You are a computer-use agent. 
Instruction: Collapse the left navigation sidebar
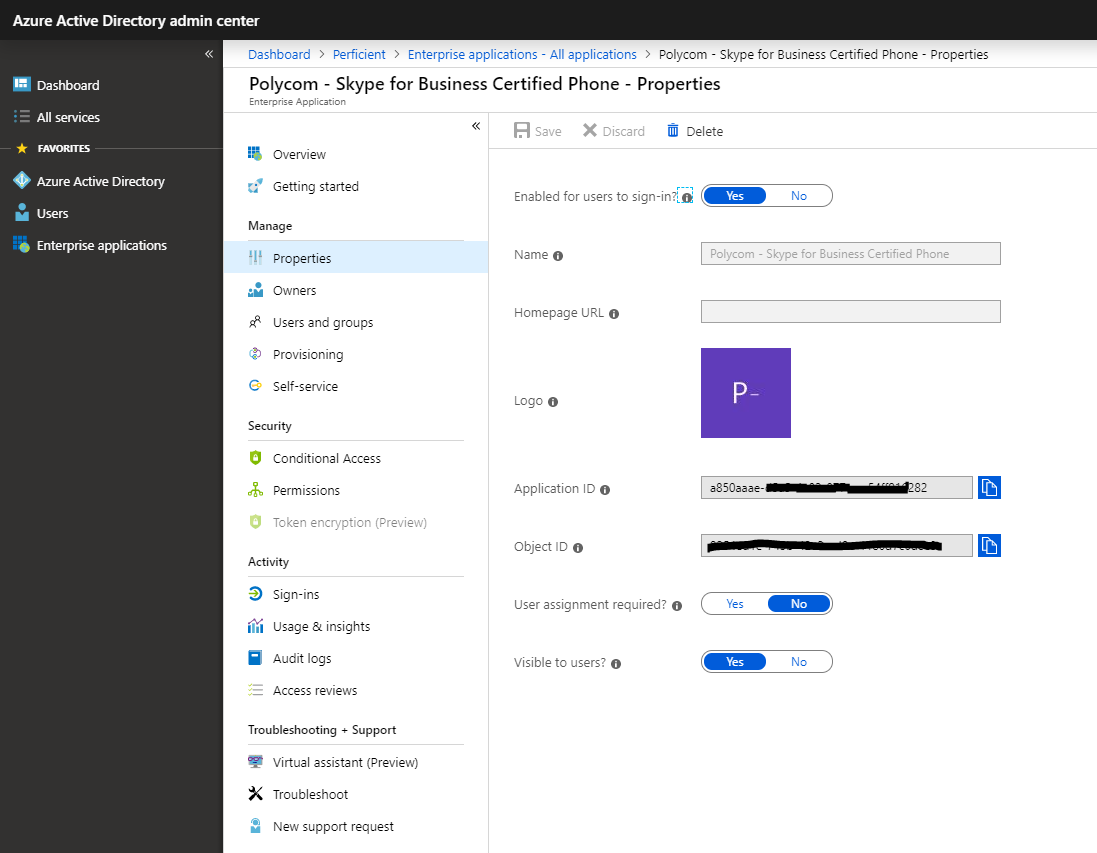[208, 54]
